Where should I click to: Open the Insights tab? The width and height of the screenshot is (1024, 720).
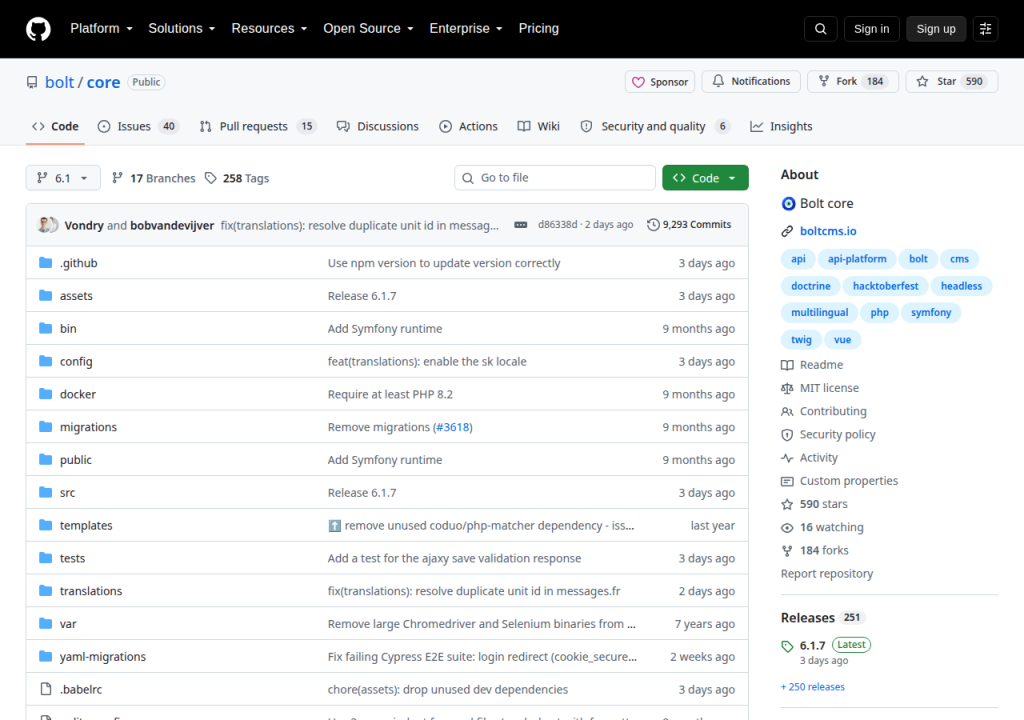[x=781, y=126]
